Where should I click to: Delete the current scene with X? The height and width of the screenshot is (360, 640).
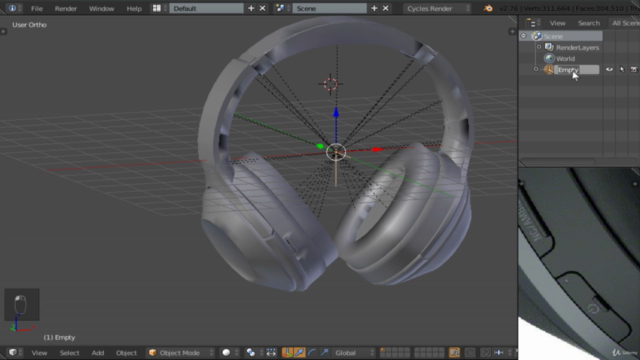(x=386, y=8)
